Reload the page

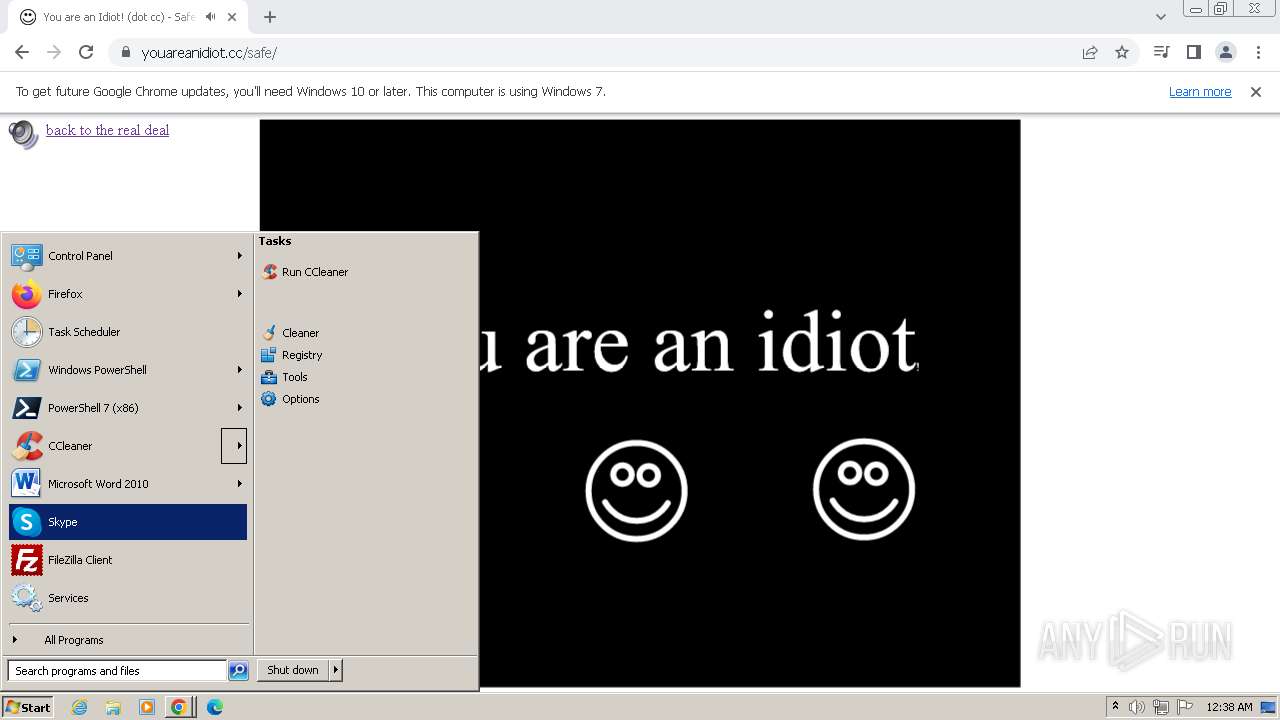pos(86,52)
